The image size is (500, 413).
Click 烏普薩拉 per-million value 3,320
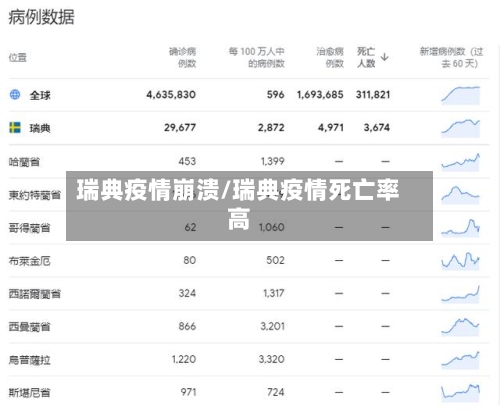coord(271,359)
